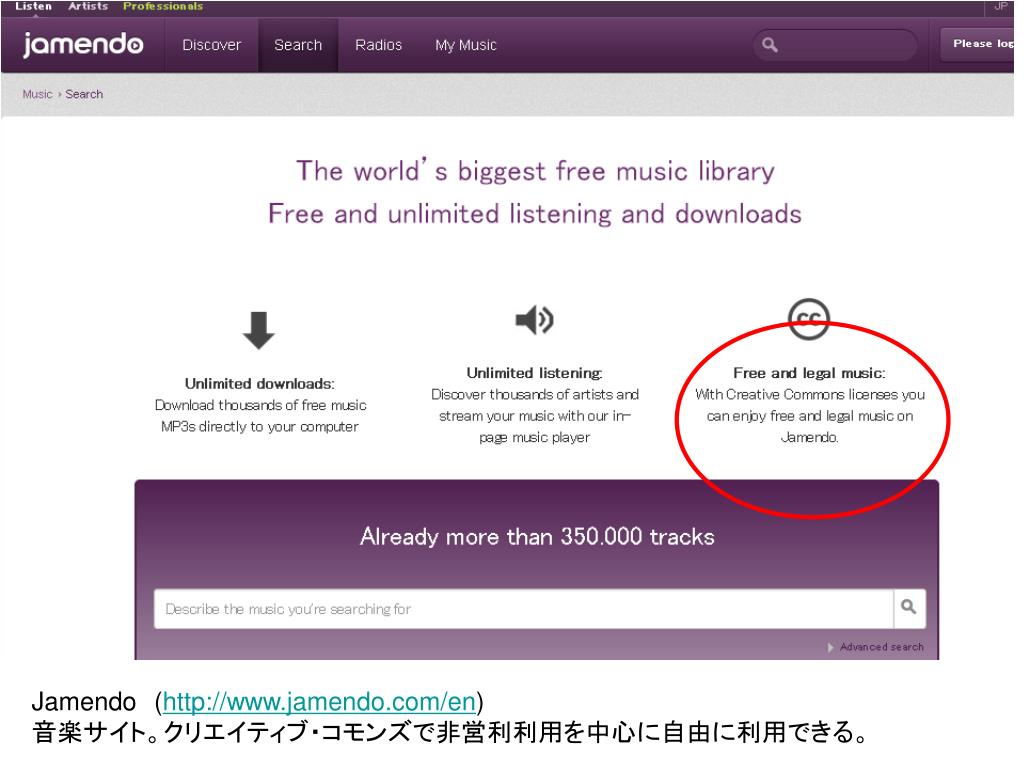
Task: Click the Search breadcrumb item
Action: pos(84,94)
